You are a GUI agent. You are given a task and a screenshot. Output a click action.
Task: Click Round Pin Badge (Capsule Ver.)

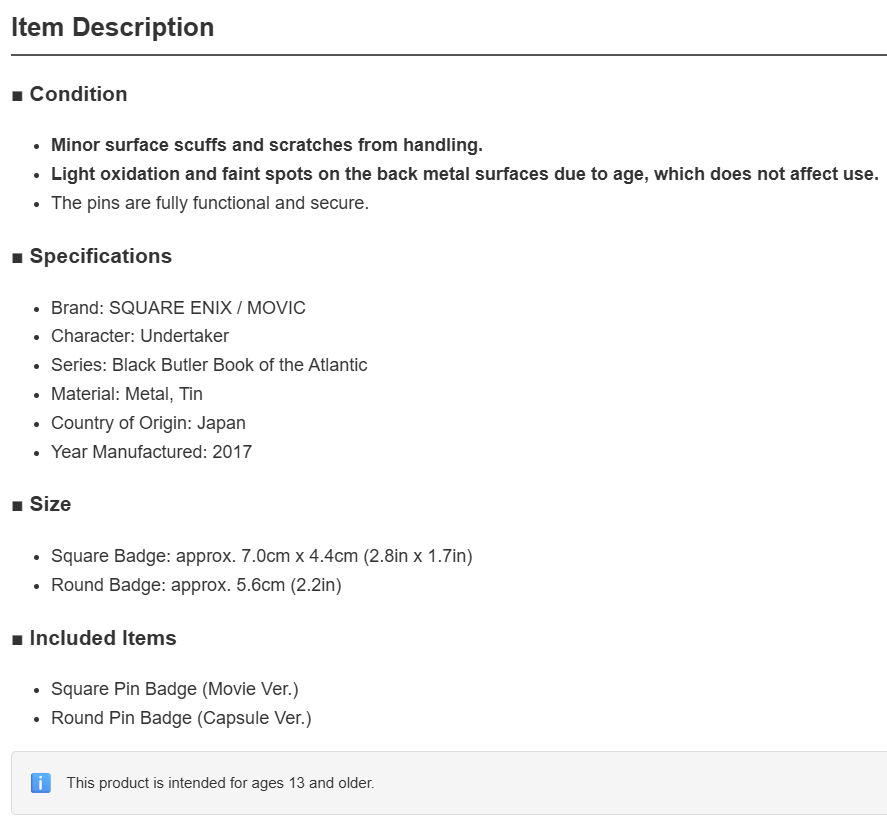click(x=181, y=718)
